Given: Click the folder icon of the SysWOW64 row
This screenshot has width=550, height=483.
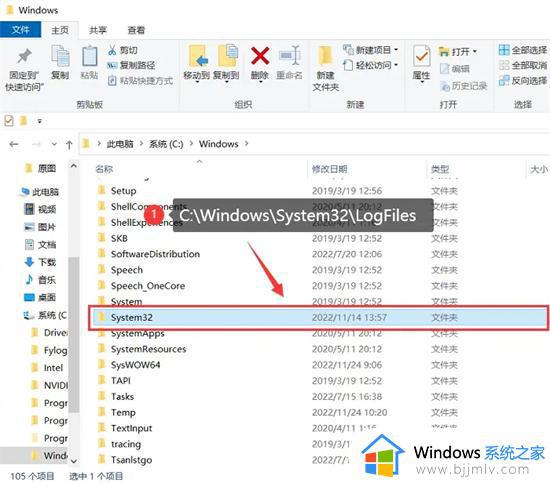Looking at the screenshot, I should click(102, 364).
